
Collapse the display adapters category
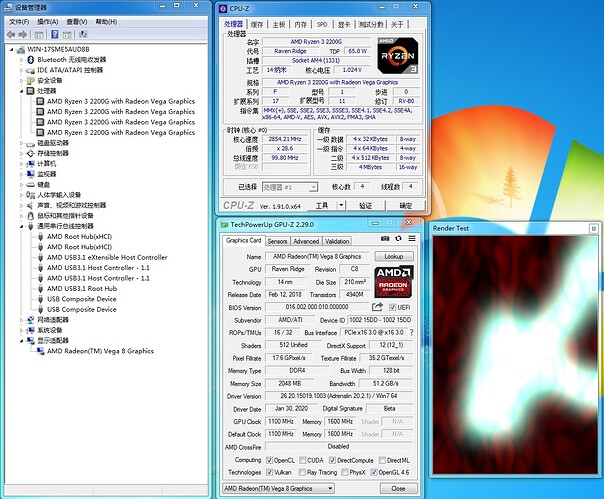point(22,341)
